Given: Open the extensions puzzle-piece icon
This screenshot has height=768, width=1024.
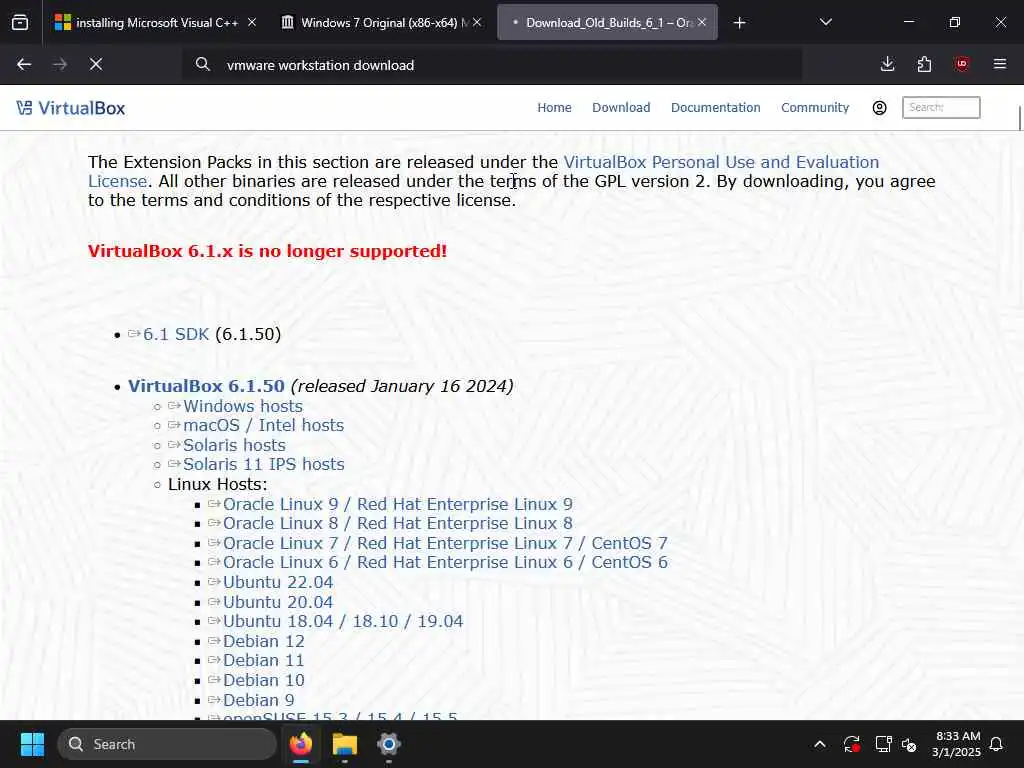Looking at the screenshot, I should click(x=924, y=64).
